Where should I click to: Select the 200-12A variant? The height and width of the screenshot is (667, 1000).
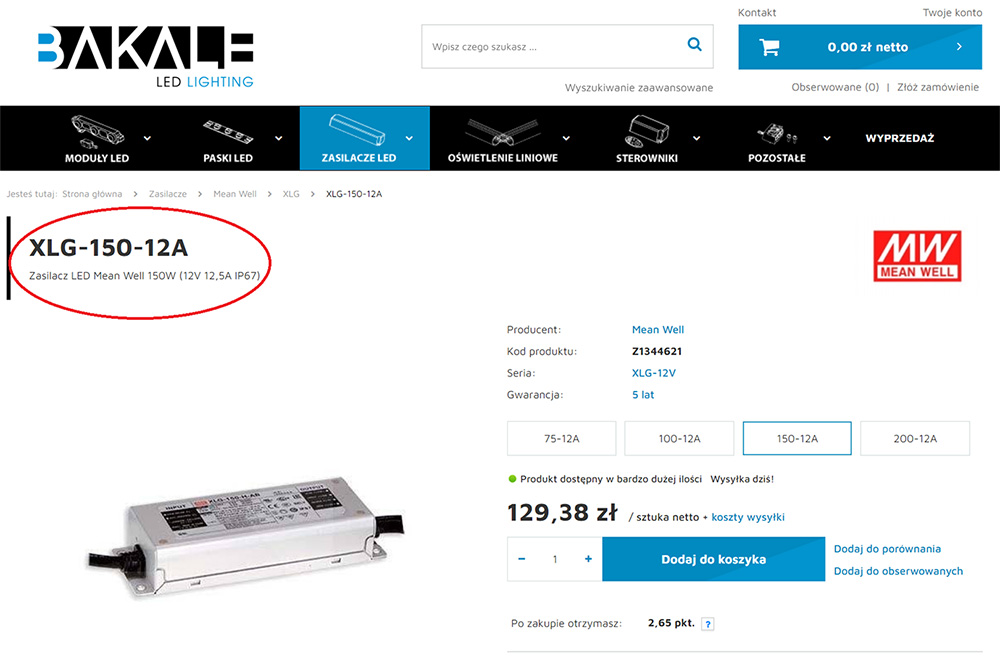[915, 439]
